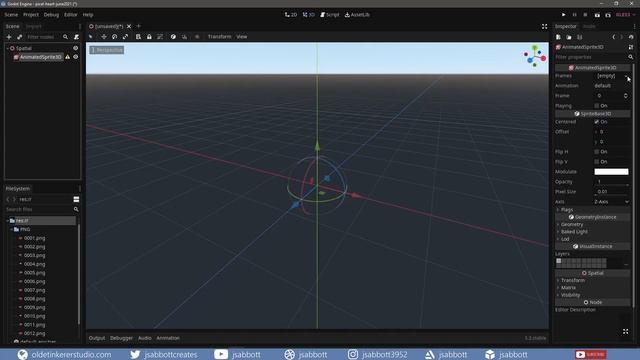
Task: Choose the Move Mode tool
Action: (x=104, y=37)
